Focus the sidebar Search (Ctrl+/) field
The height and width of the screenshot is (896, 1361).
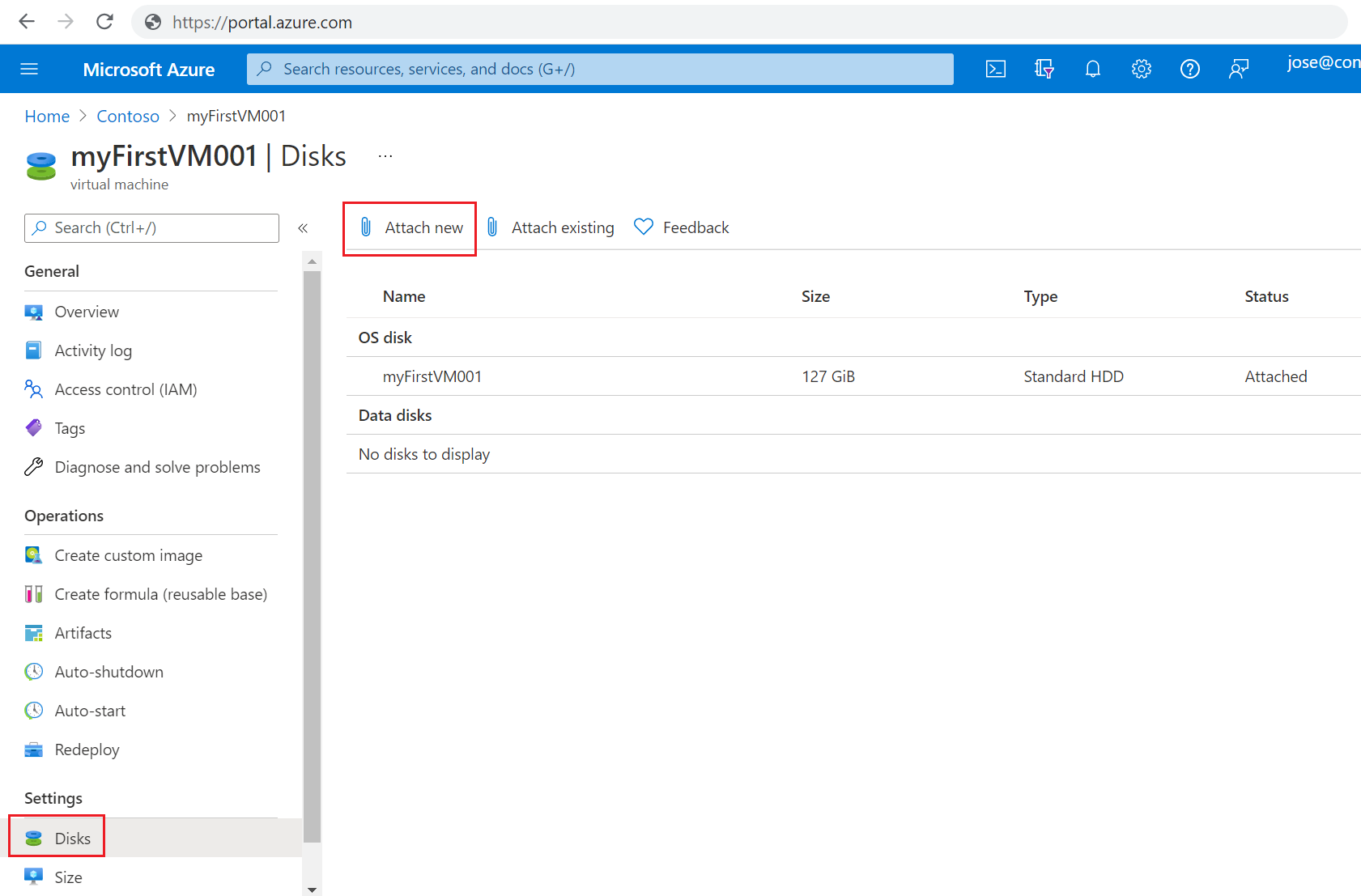point(151,228)
